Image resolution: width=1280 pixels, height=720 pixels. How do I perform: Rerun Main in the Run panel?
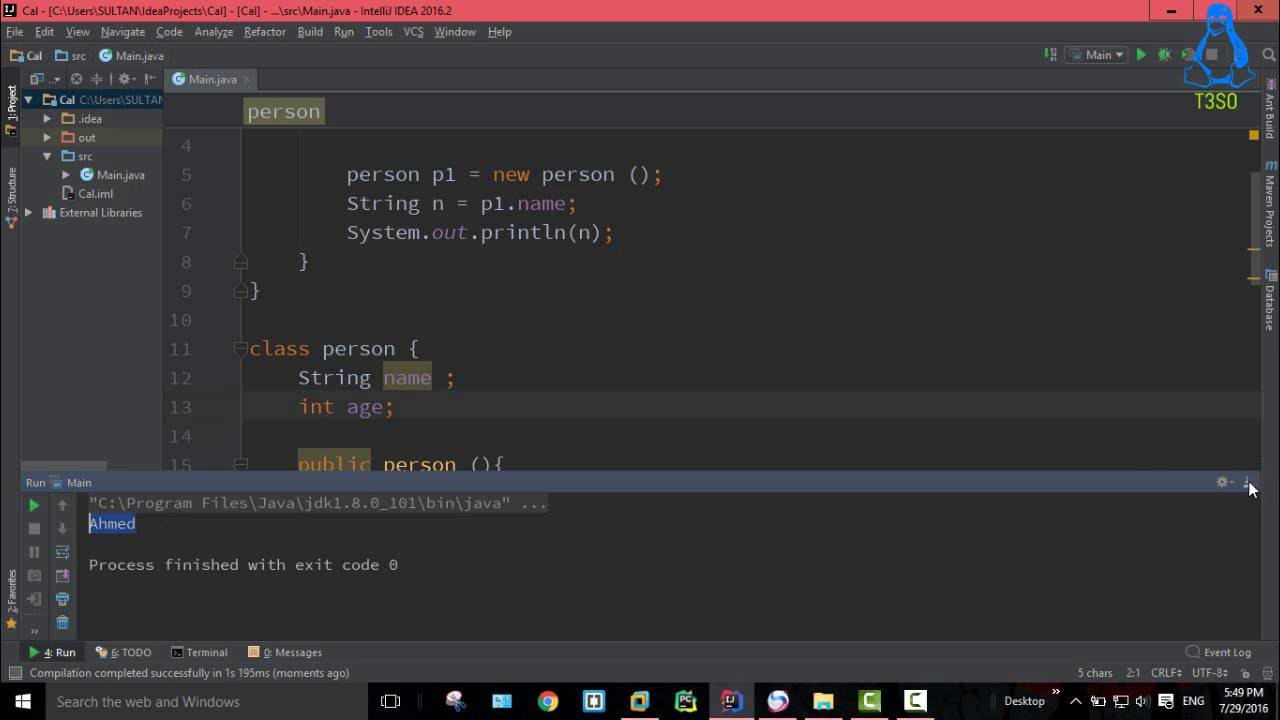pos(34,505)
